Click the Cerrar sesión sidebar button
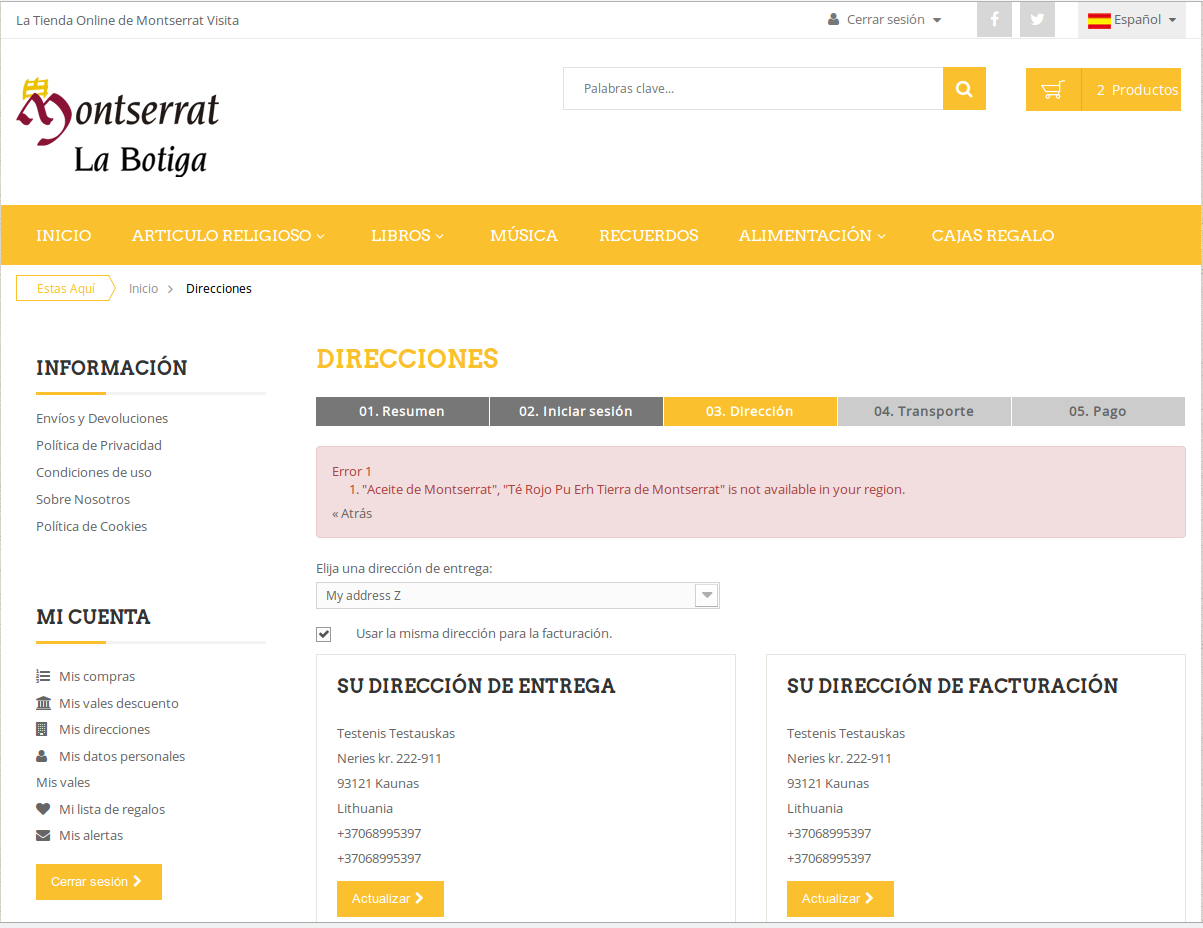The width and height of the screenshot is (1203, 928). pyautogui.click(x=99, y=882)
